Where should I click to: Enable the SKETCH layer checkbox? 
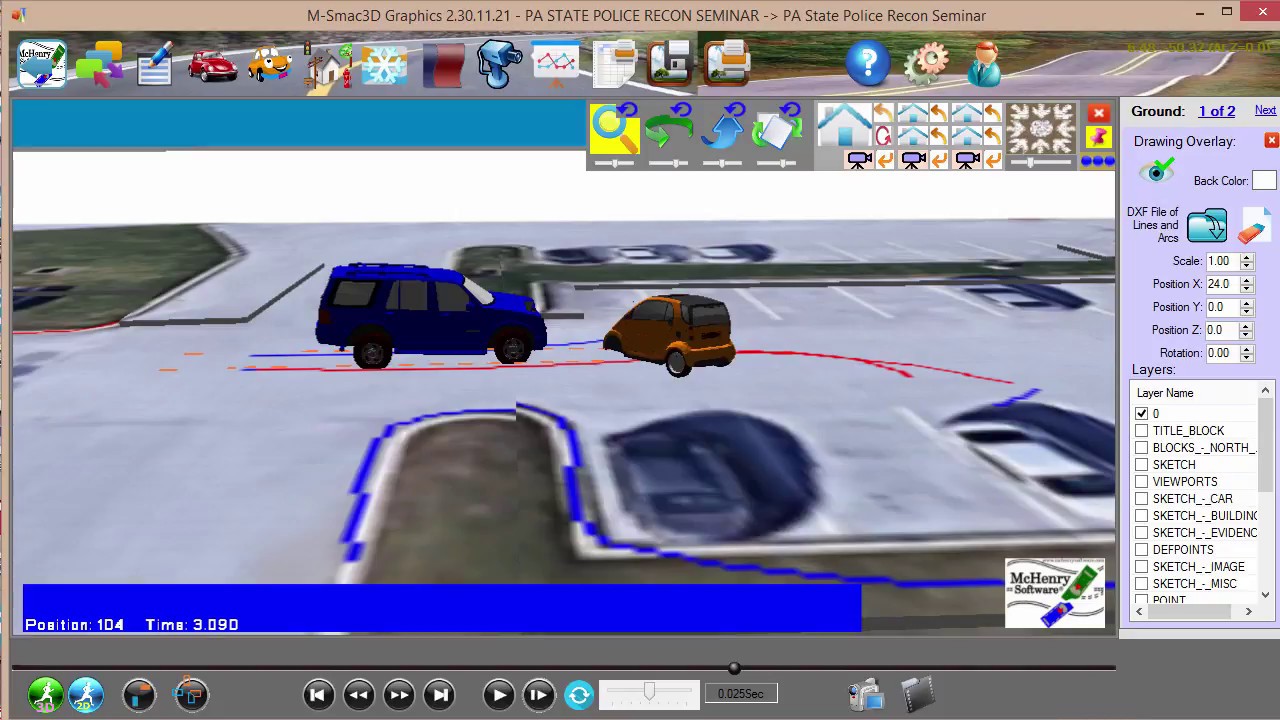click(1142, 464)
